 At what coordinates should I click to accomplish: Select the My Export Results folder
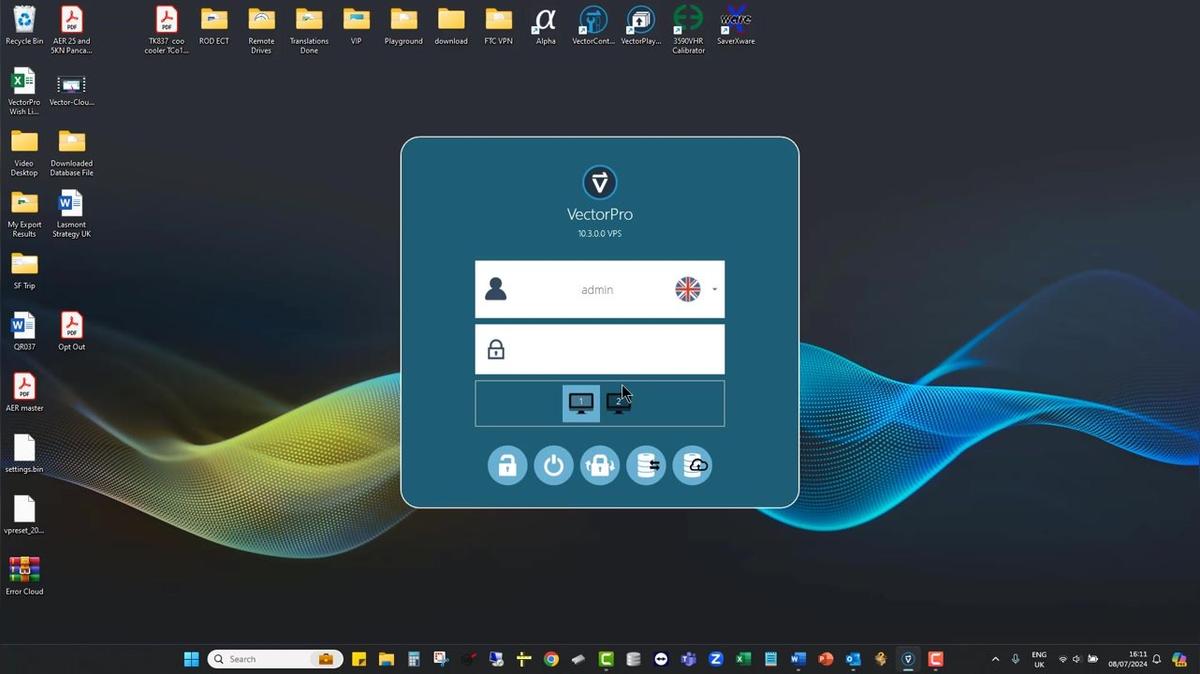(24, 213)
